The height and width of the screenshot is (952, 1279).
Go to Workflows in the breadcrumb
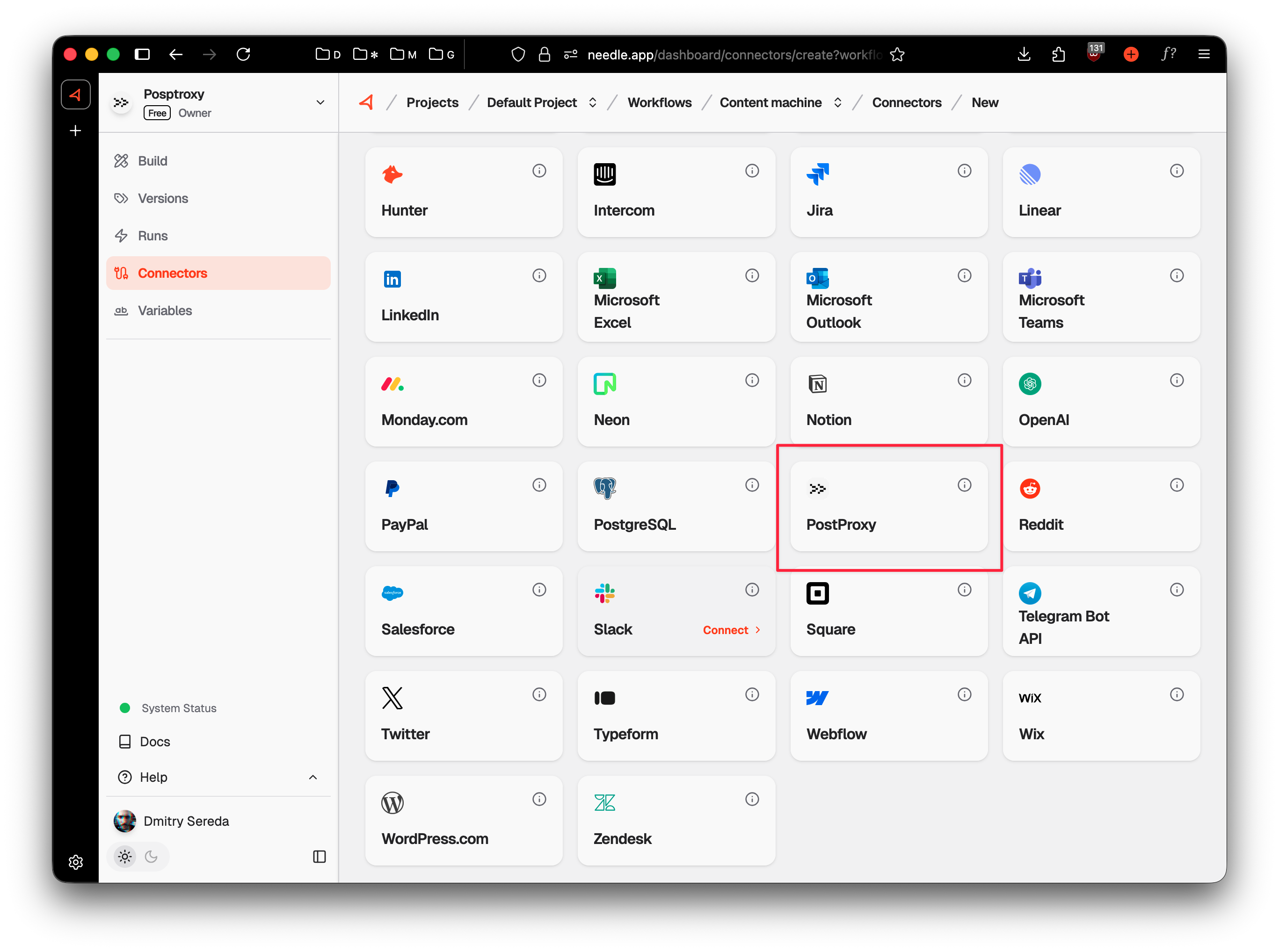(660, 102)
